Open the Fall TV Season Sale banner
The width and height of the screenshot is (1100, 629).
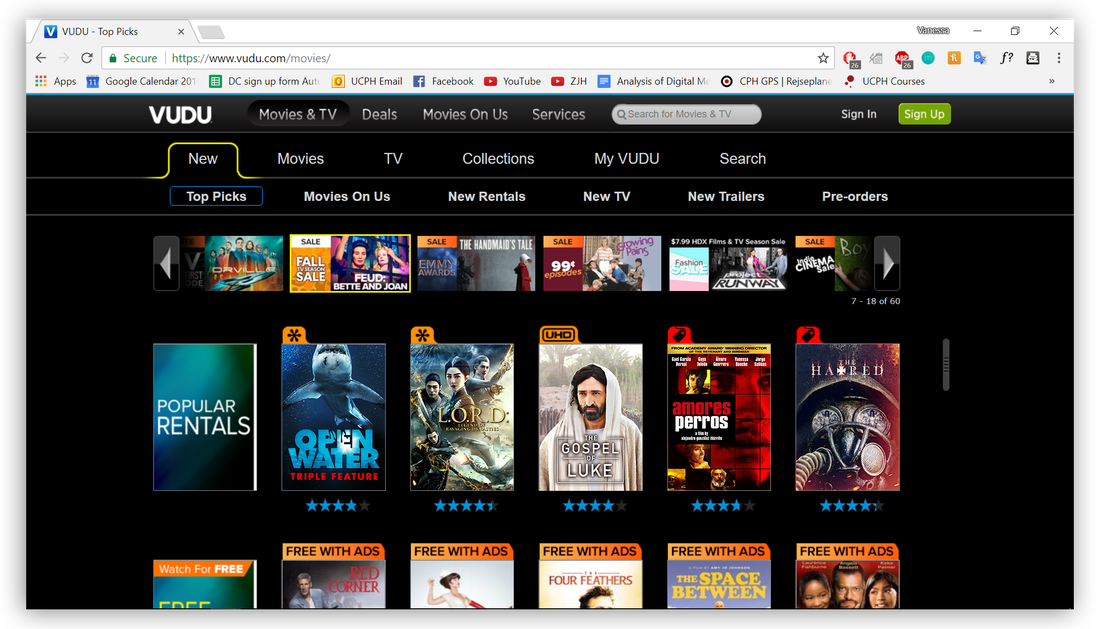[x=350, y=264]
